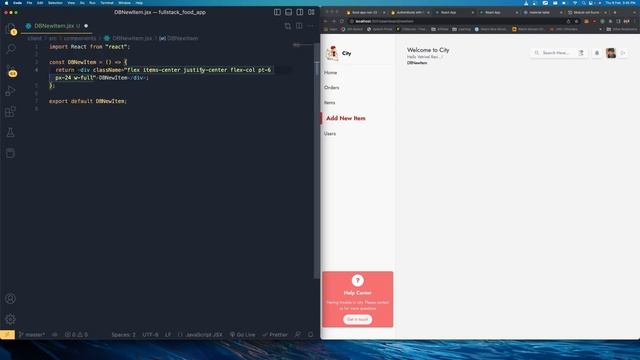
Task: Switch to the second React App browser tab
Action: 497,13
